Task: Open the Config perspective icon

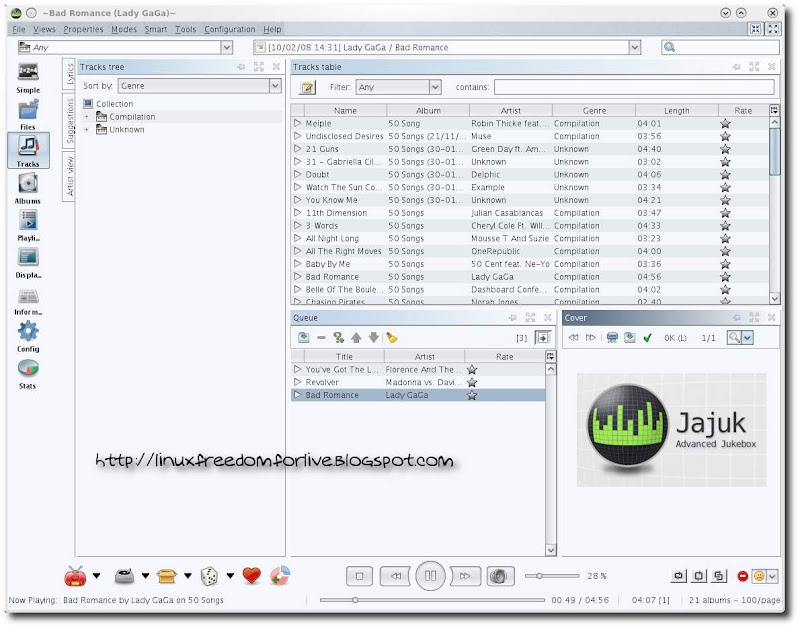Action: (x=28, y=334)
